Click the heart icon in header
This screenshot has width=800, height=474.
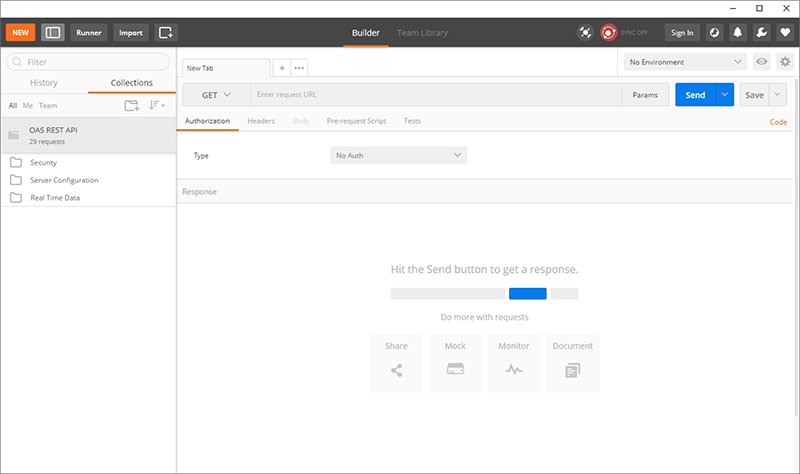[x=785, y=32]
